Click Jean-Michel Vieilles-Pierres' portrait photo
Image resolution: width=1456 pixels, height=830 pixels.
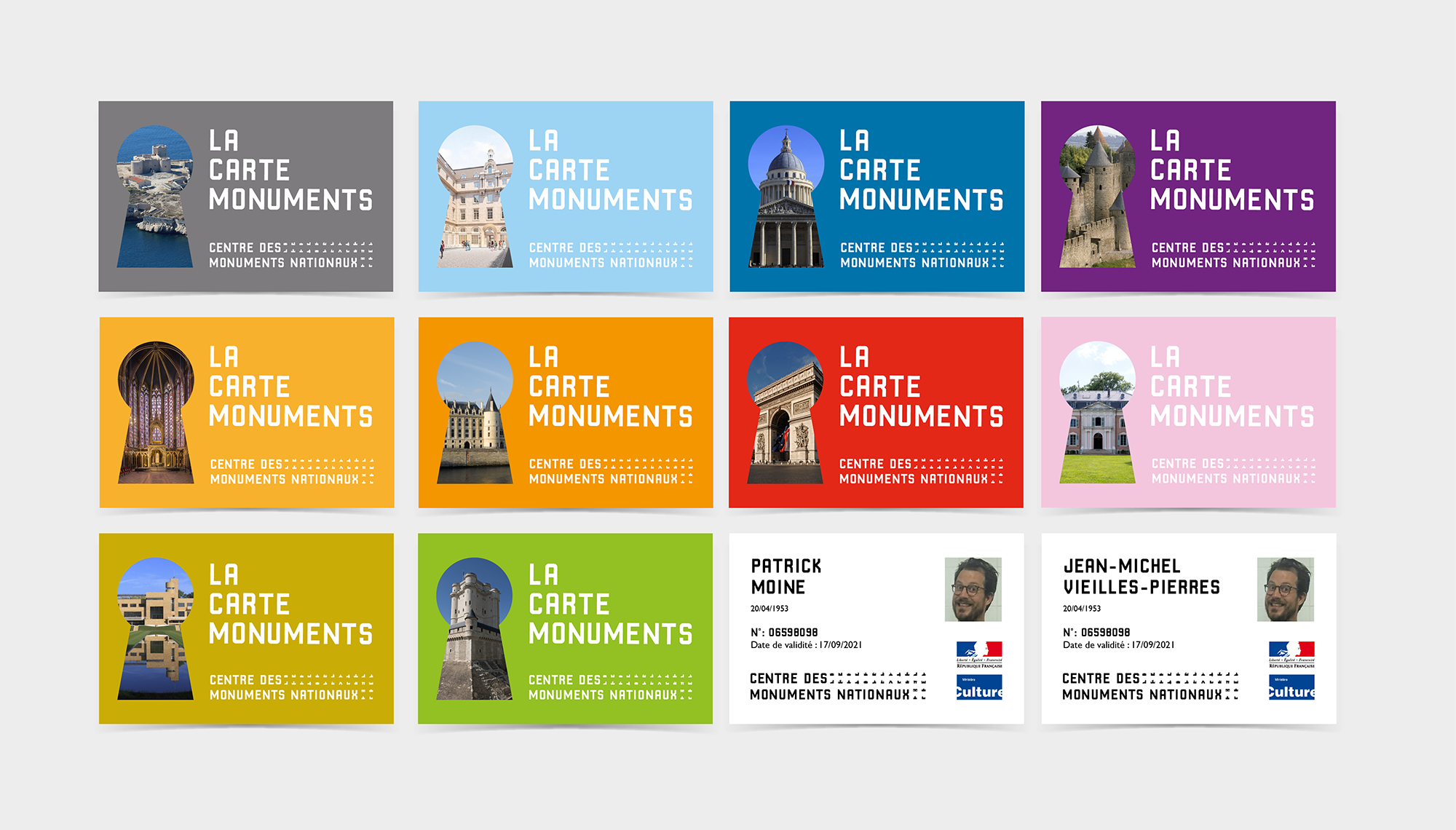tap(1286, 590)
